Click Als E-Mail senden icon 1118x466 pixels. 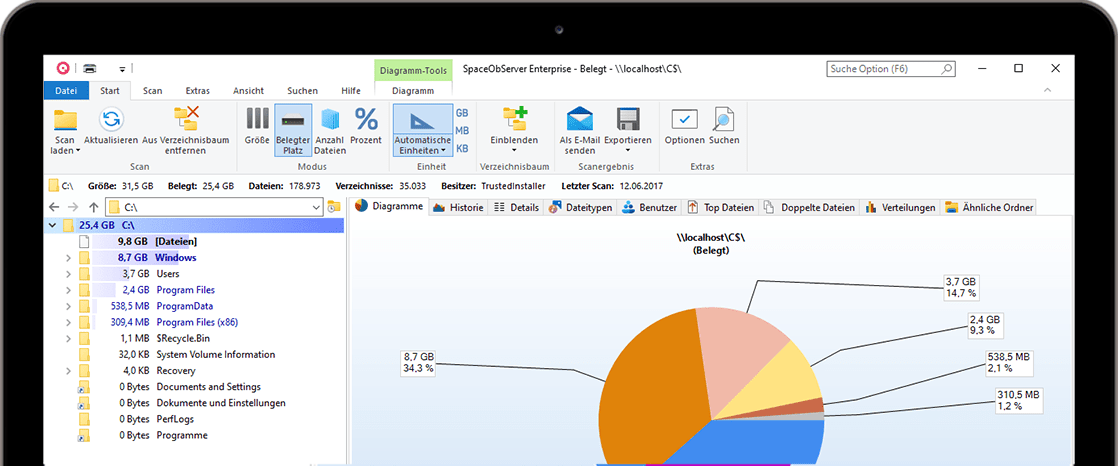pos(580,119)
